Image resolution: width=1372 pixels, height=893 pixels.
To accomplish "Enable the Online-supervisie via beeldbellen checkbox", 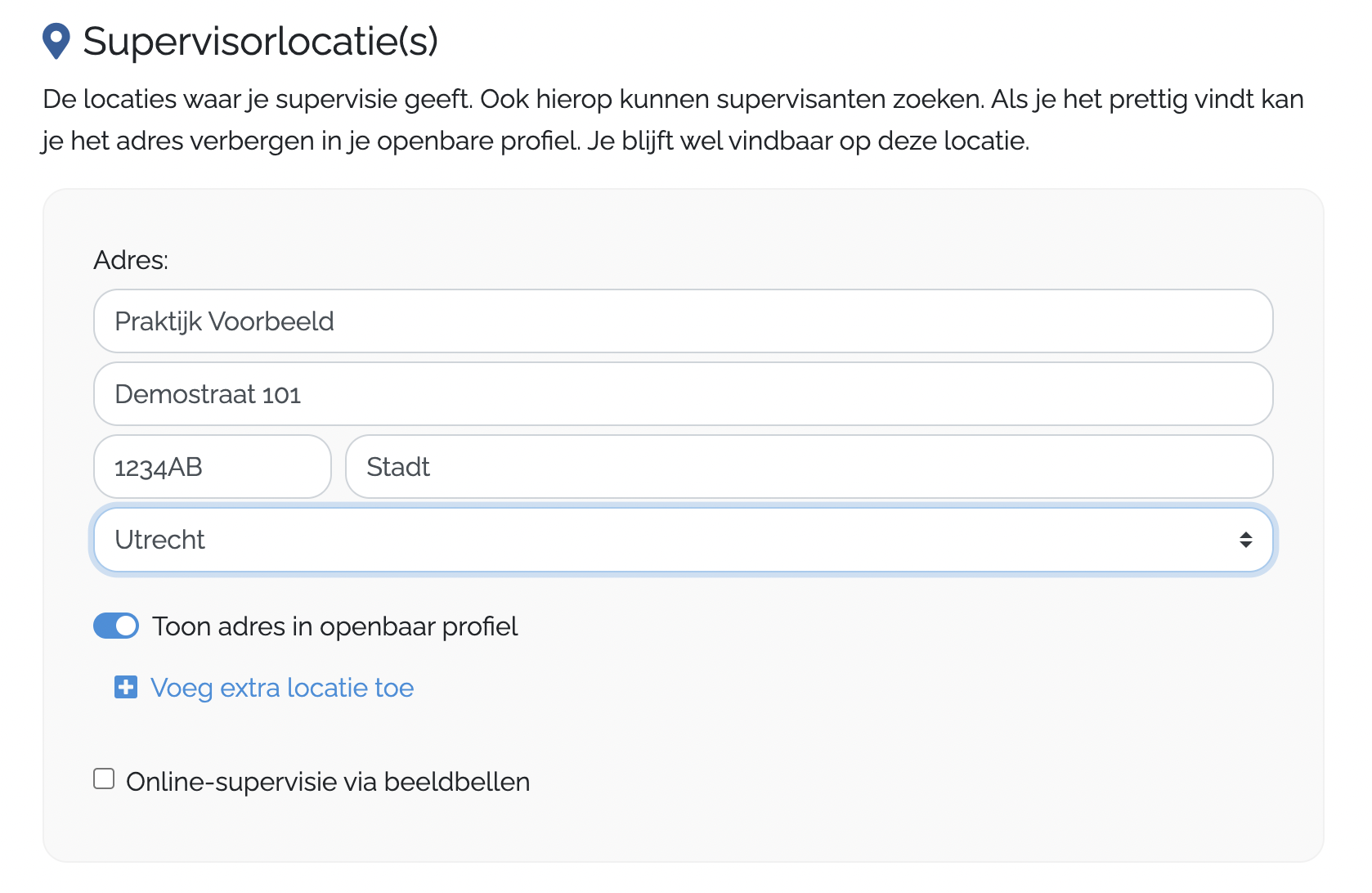I will (x=104, y=779).
